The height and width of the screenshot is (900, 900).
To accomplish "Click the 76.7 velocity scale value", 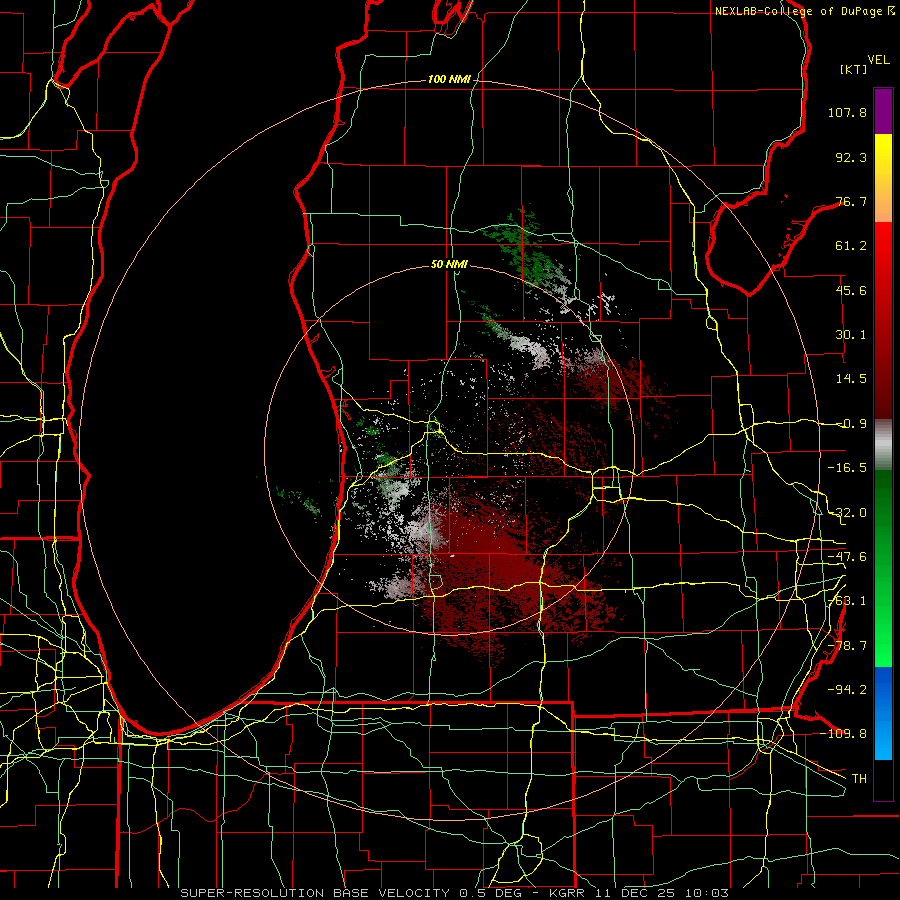I will coord(851,201).
